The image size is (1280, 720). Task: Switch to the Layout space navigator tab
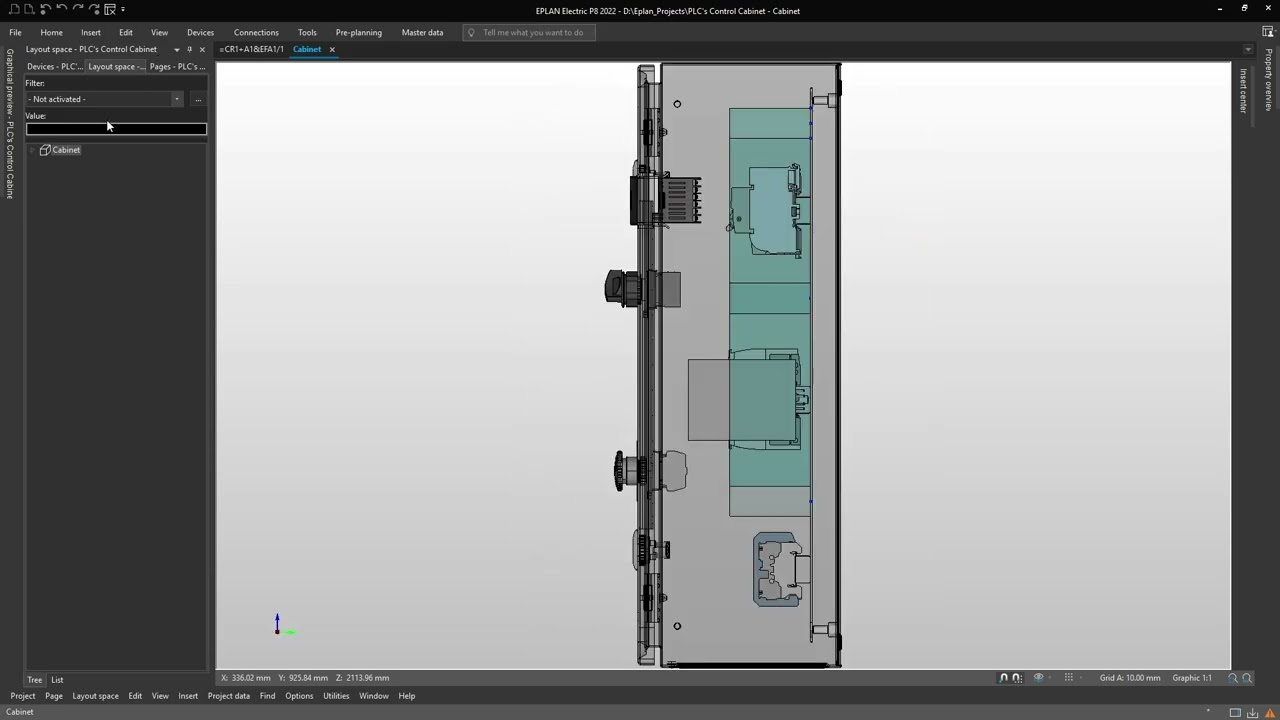click(116, 66)
